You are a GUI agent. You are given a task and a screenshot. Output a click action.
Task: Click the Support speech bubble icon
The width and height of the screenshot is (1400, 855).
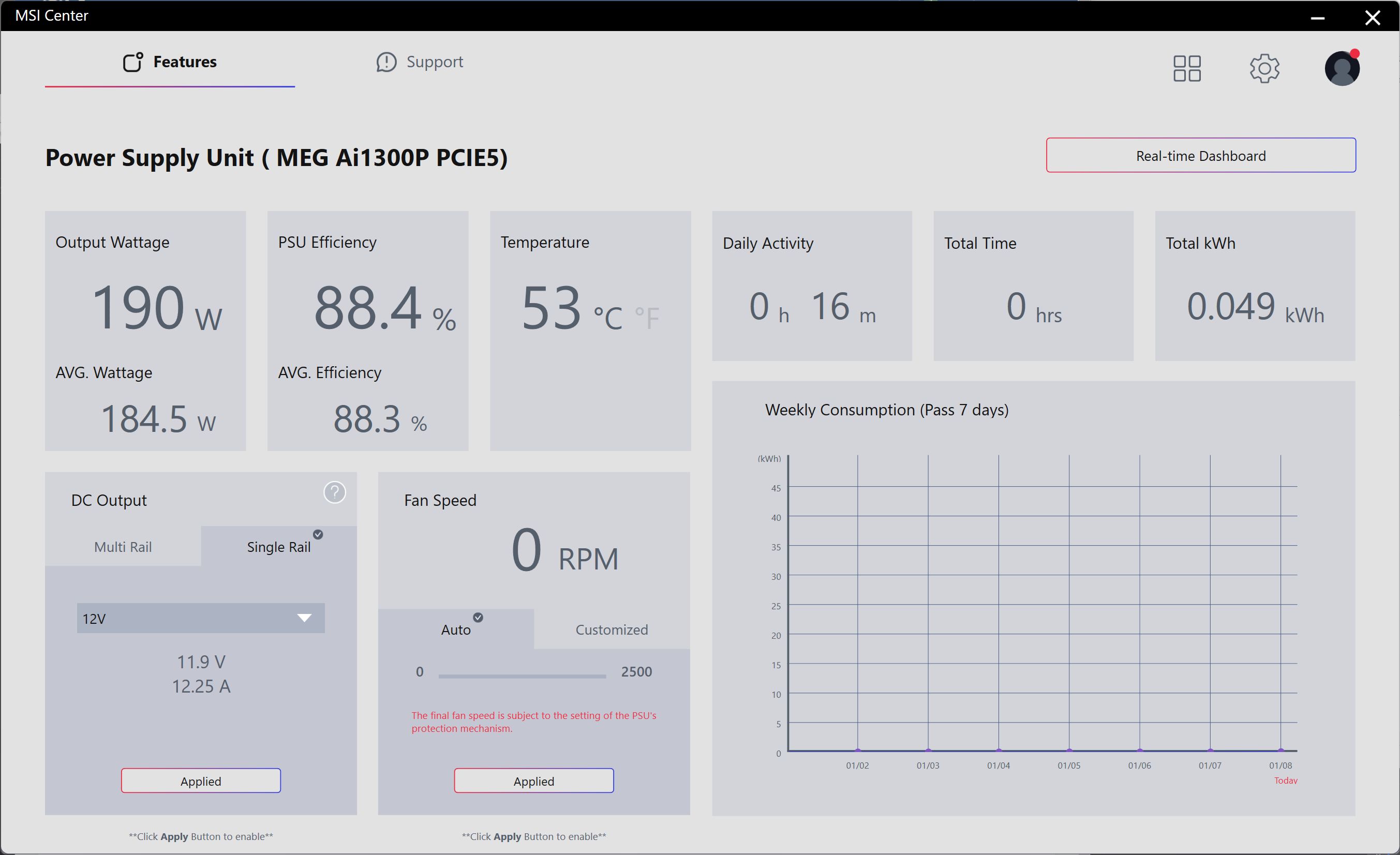pos(386,62)
